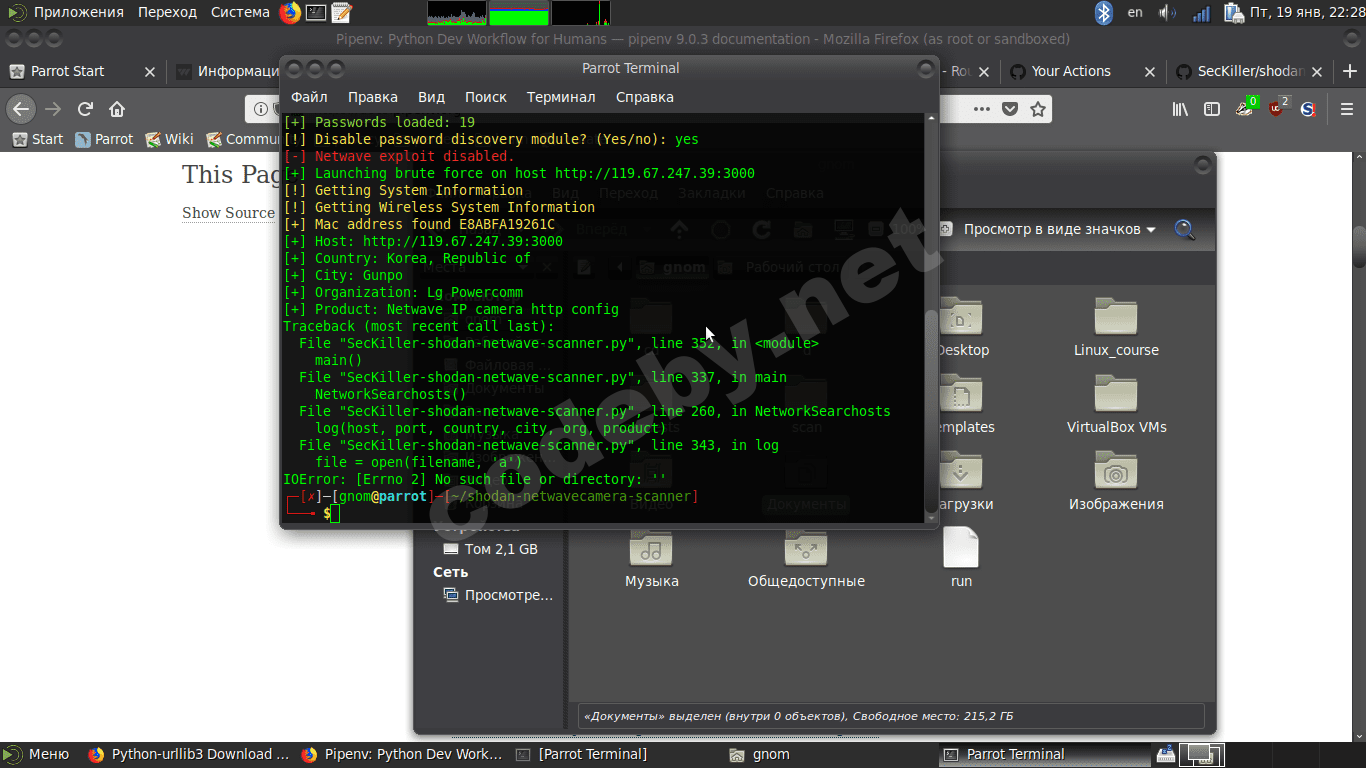
Task: Select Просмотре... network item in sidebar
Action: click(497, 595)
